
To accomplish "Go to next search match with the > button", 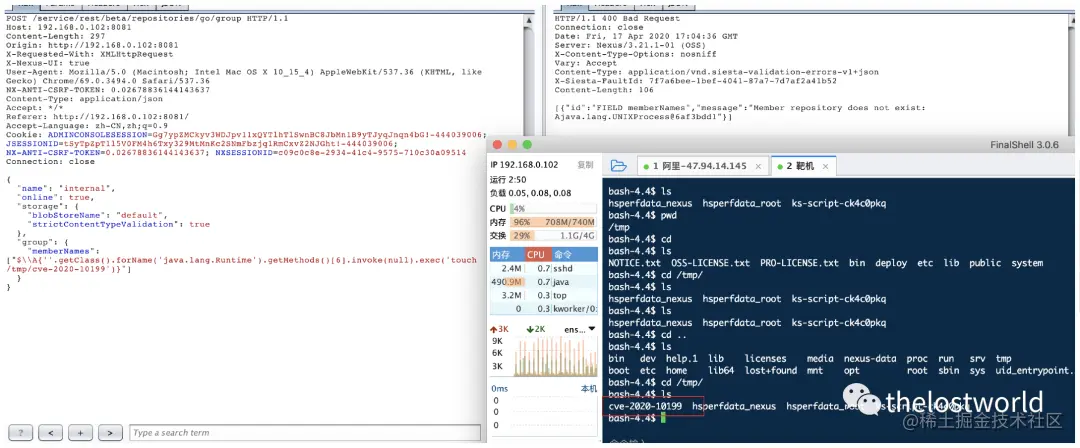I will coord(110,433).
